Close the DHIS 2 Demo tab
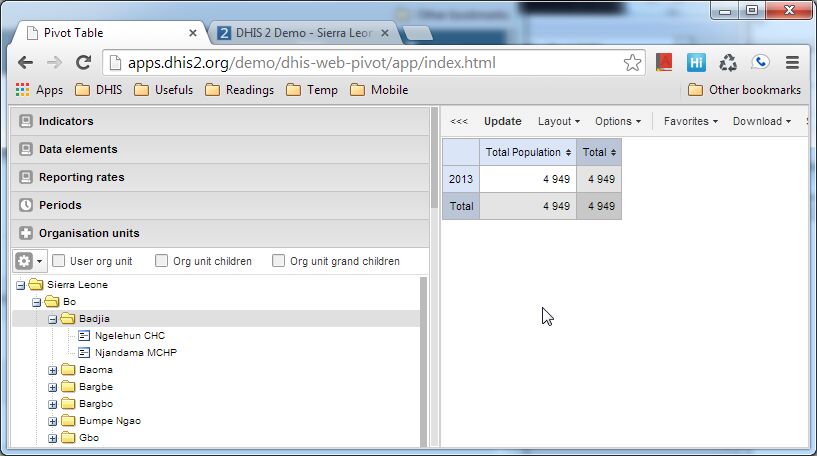817x456 pixels. (x=385, y=33)
